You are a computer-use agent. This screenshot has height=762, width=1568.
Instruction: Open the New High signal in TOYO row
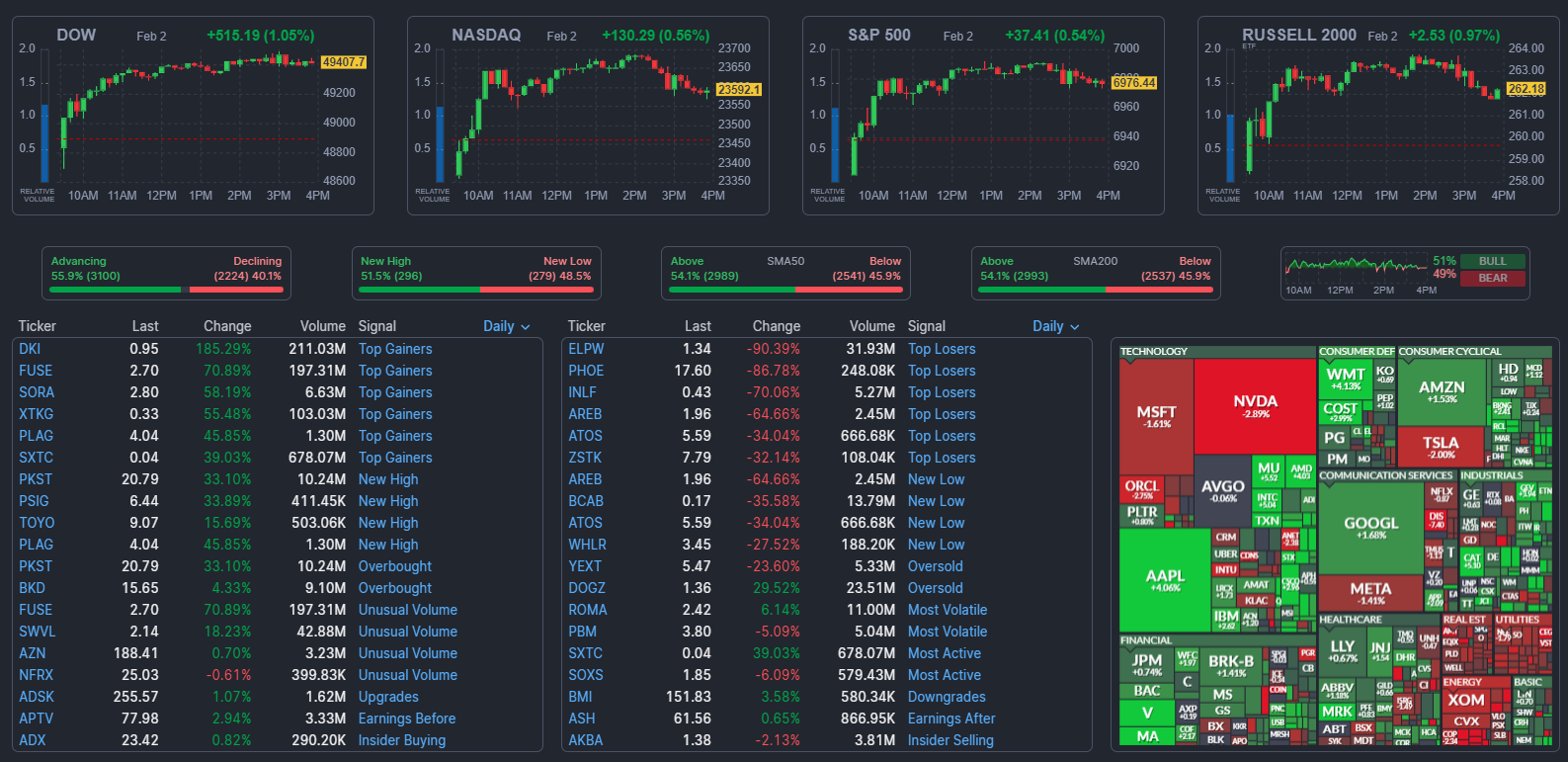click(x=388, y=523)
